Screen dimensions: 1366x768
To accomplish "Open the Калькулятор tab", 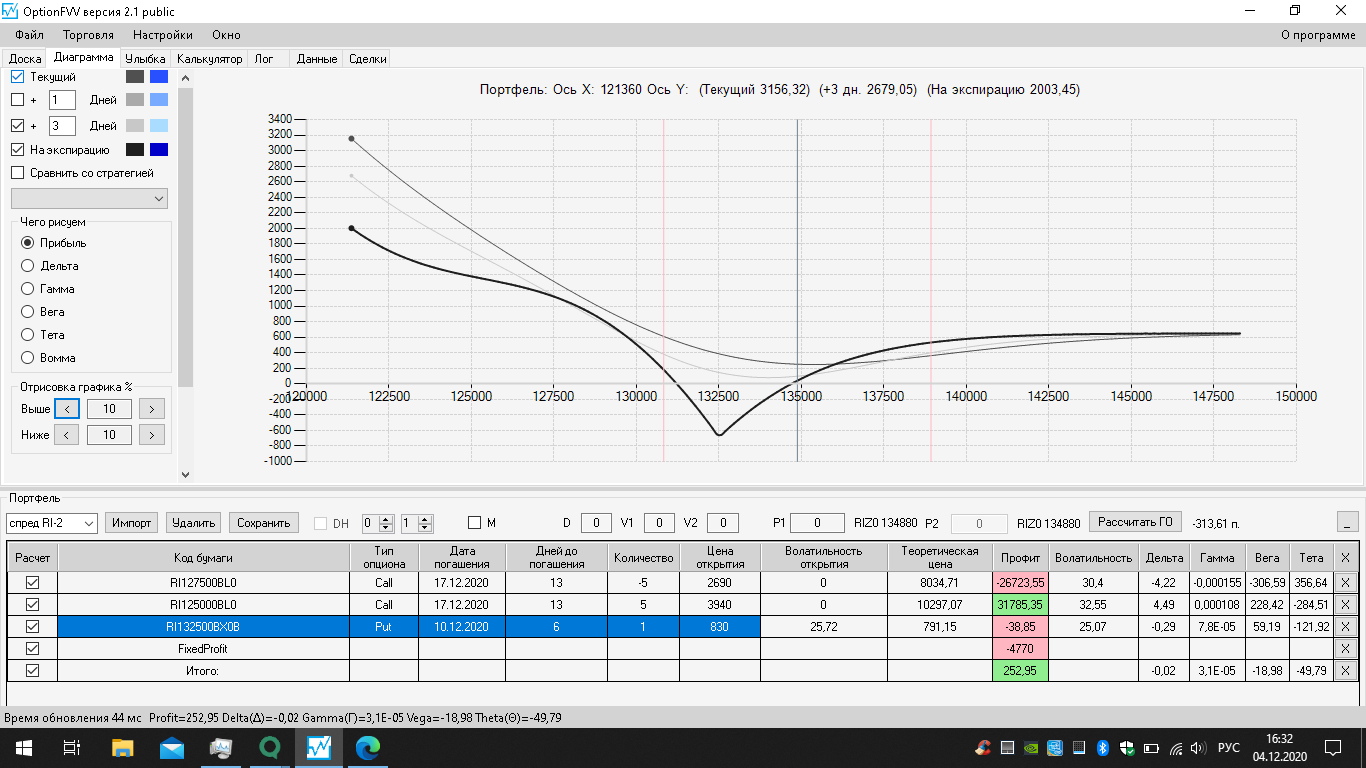I will [x=210, y=59].
